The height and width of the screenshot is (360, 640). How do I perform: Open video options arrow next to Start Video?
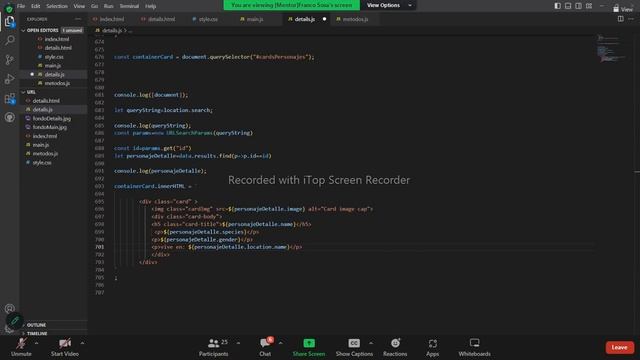(82, 343)
